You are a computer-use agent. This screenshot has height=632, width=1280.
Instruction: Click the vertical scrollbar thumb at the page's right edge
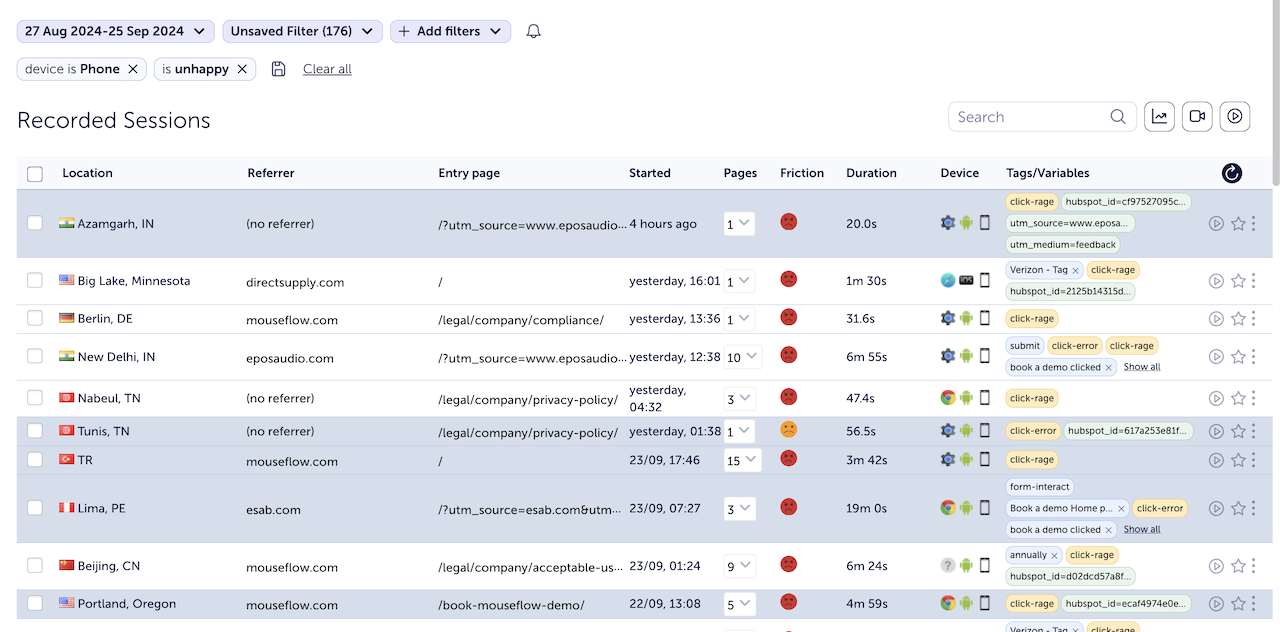pos(1274,93)
